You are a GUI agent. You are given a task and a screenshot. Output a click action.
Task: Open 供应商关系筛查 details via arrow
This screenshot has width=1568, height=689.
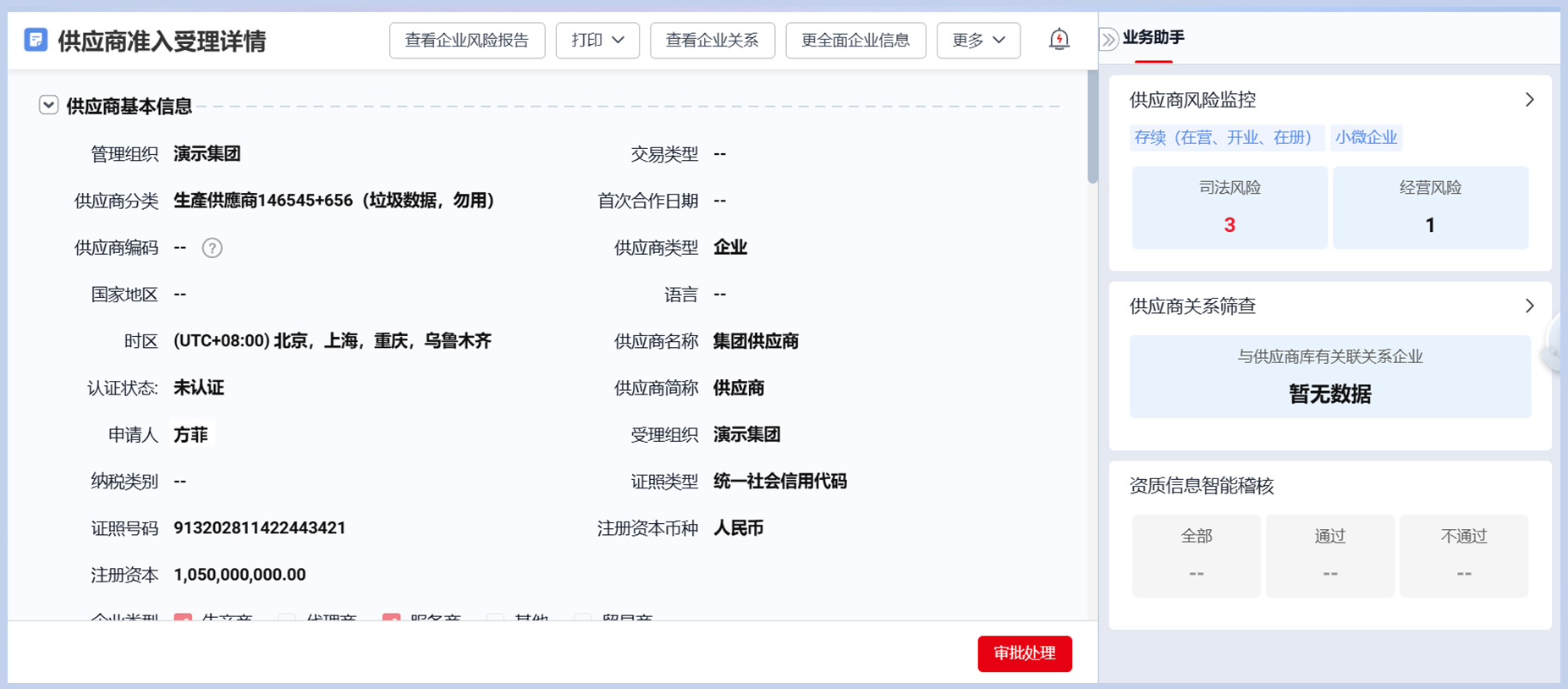(1529, 306)
